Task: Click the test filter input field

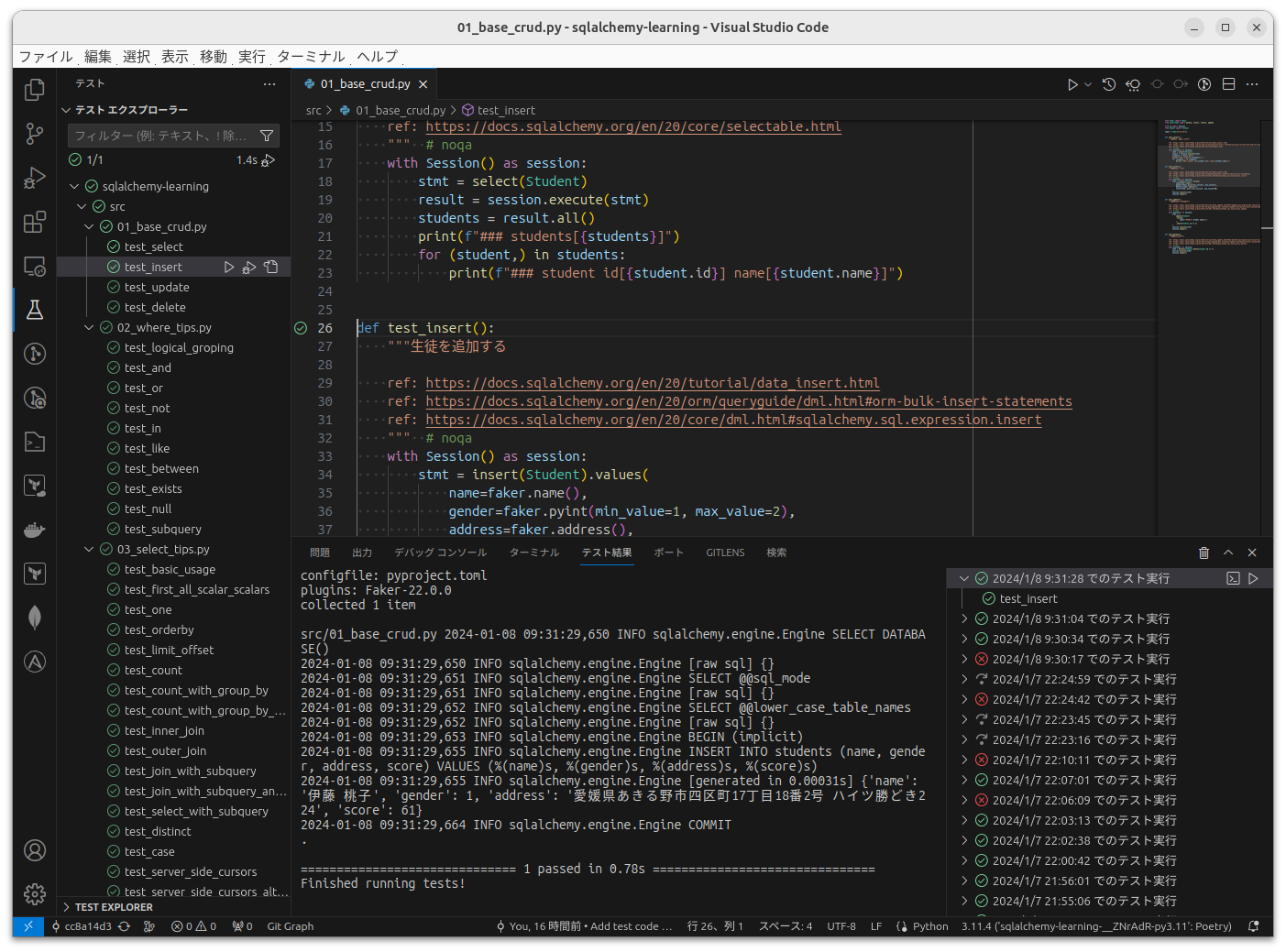Action: (x=162, y=136)
